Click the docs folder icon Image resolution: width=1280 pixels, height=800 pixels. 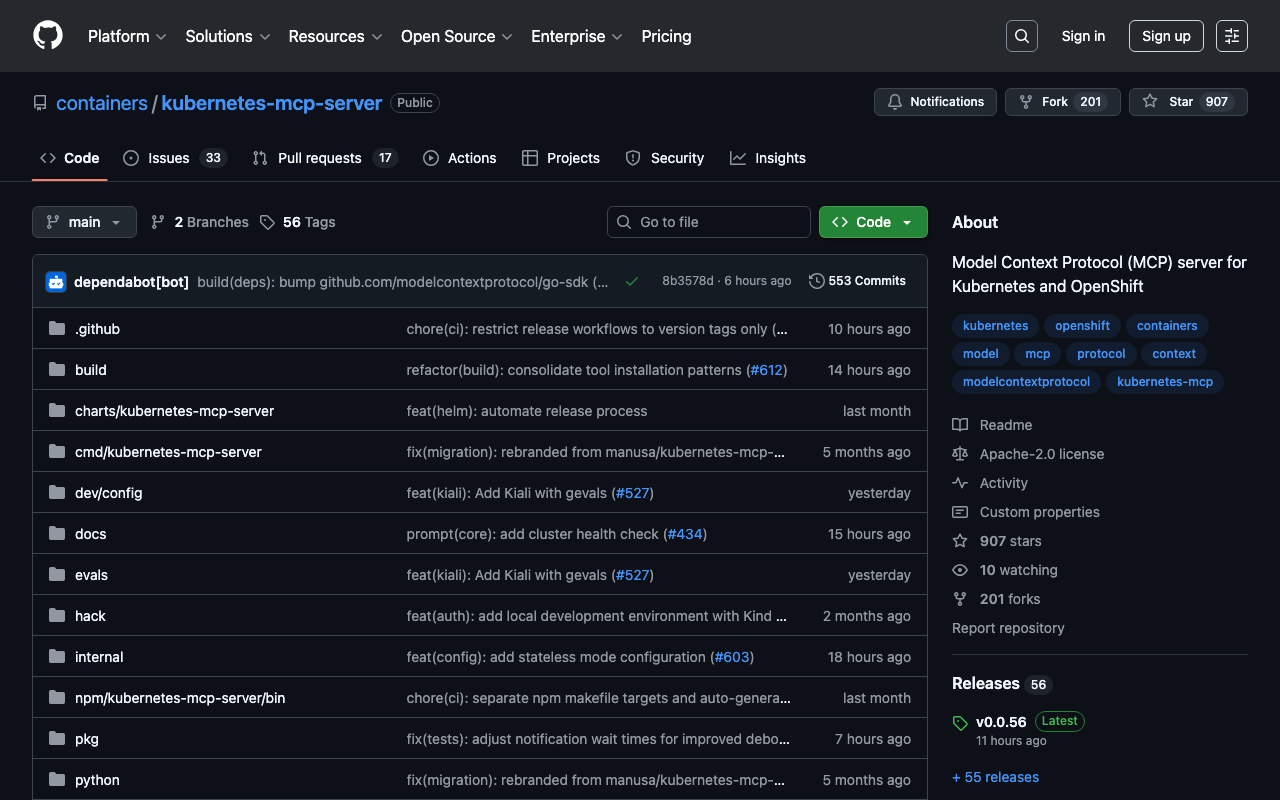click(x=57, y=534)
